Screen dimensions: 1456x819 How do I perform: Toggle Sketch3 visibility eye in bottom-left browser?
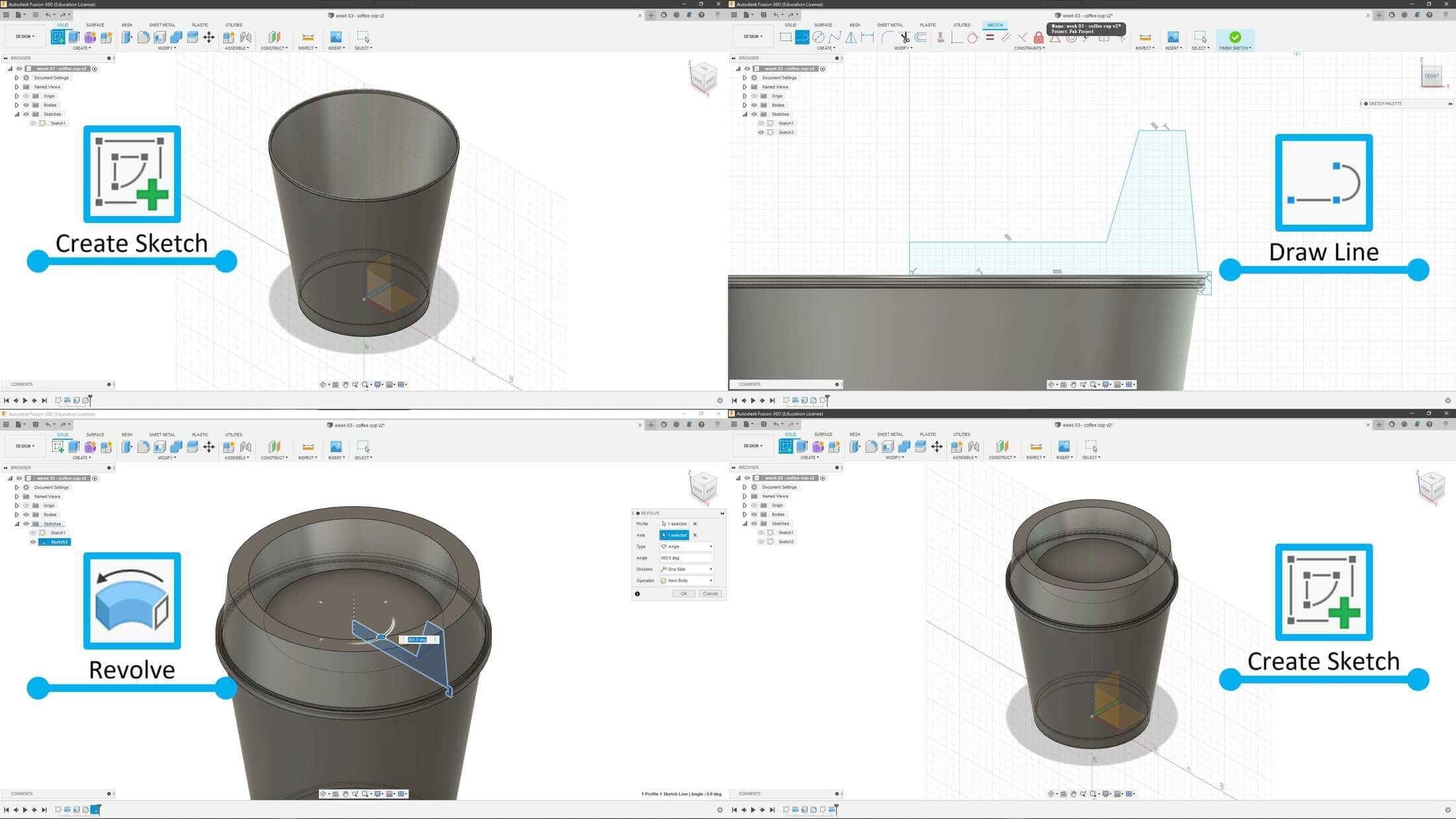[x=33, y=542]
